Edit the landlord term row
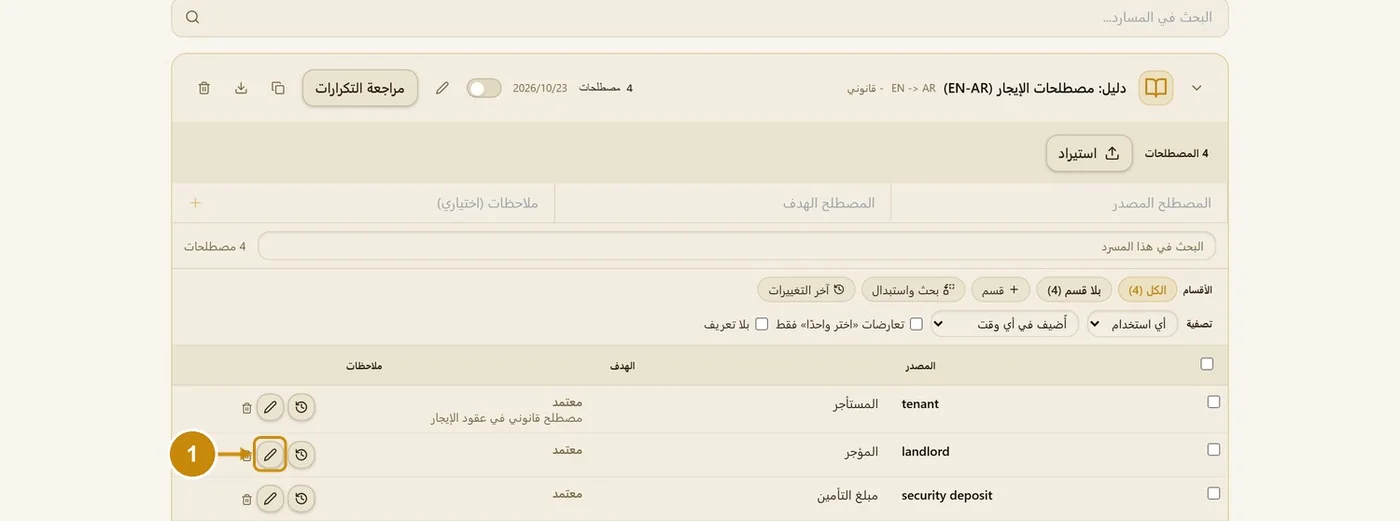 (x=270, y=455)
